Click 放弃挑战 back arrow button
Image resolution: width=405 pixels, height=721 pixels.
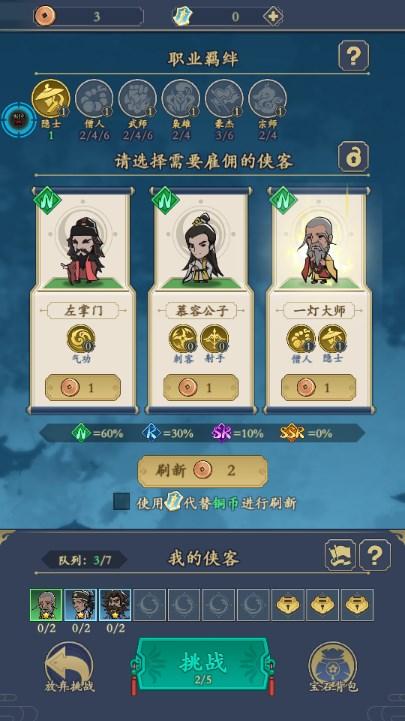pyautogui.click(x=69, y=667)
